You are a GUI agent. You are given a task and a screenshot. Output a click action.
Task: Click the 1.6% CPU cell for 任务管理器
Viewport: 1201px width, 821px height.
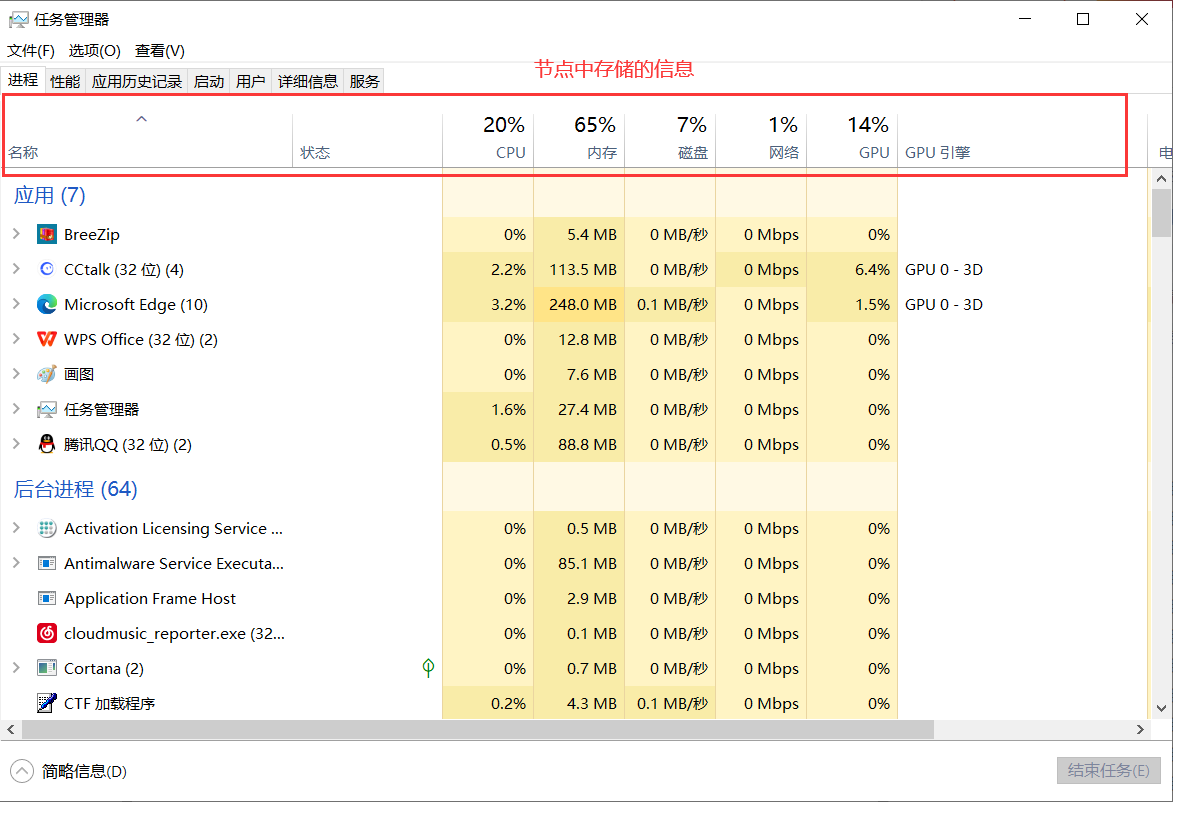488,409
